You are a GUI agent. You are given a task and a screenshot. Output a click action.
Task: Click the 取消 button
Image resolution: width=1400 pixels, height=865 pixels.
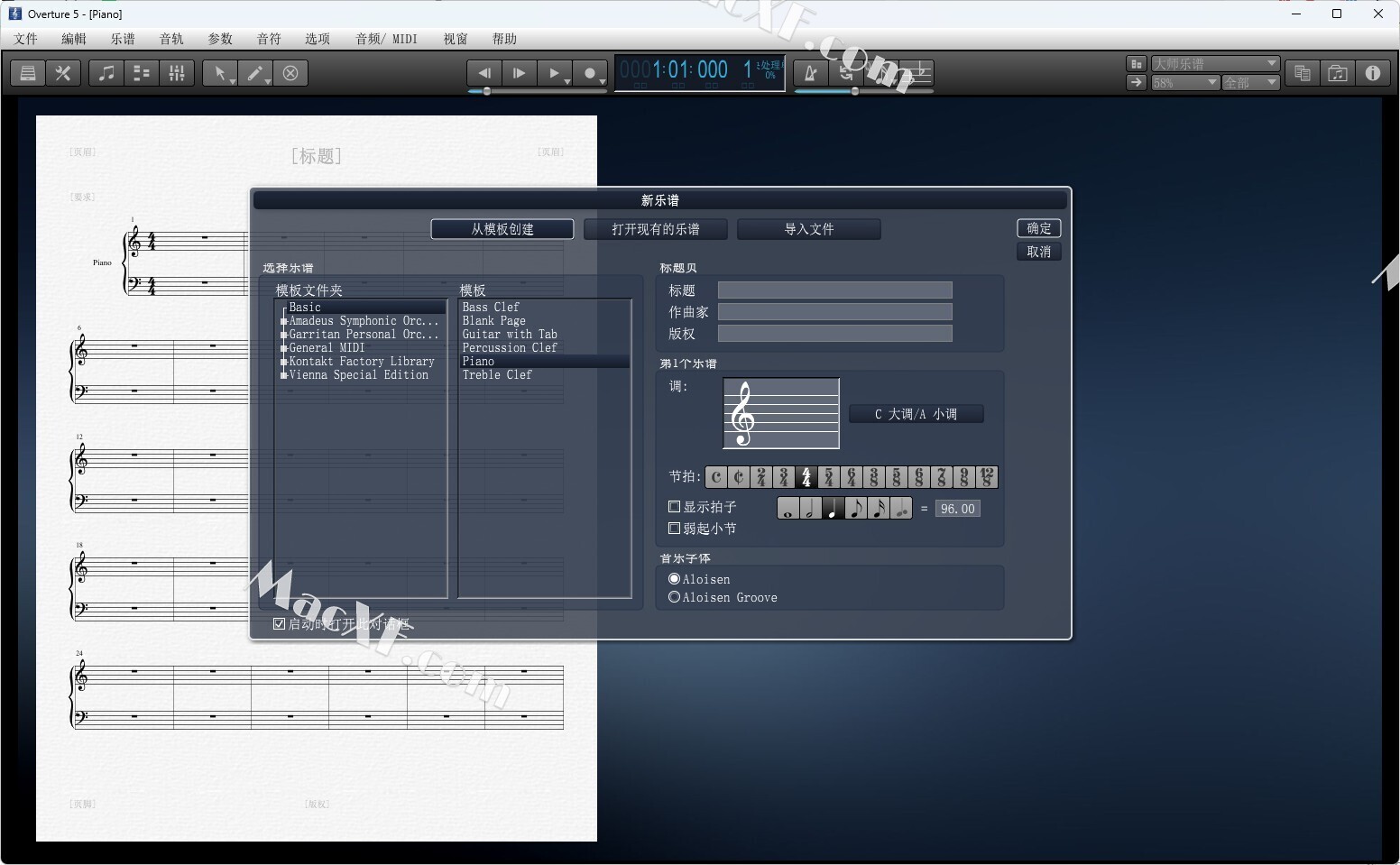1038,252
